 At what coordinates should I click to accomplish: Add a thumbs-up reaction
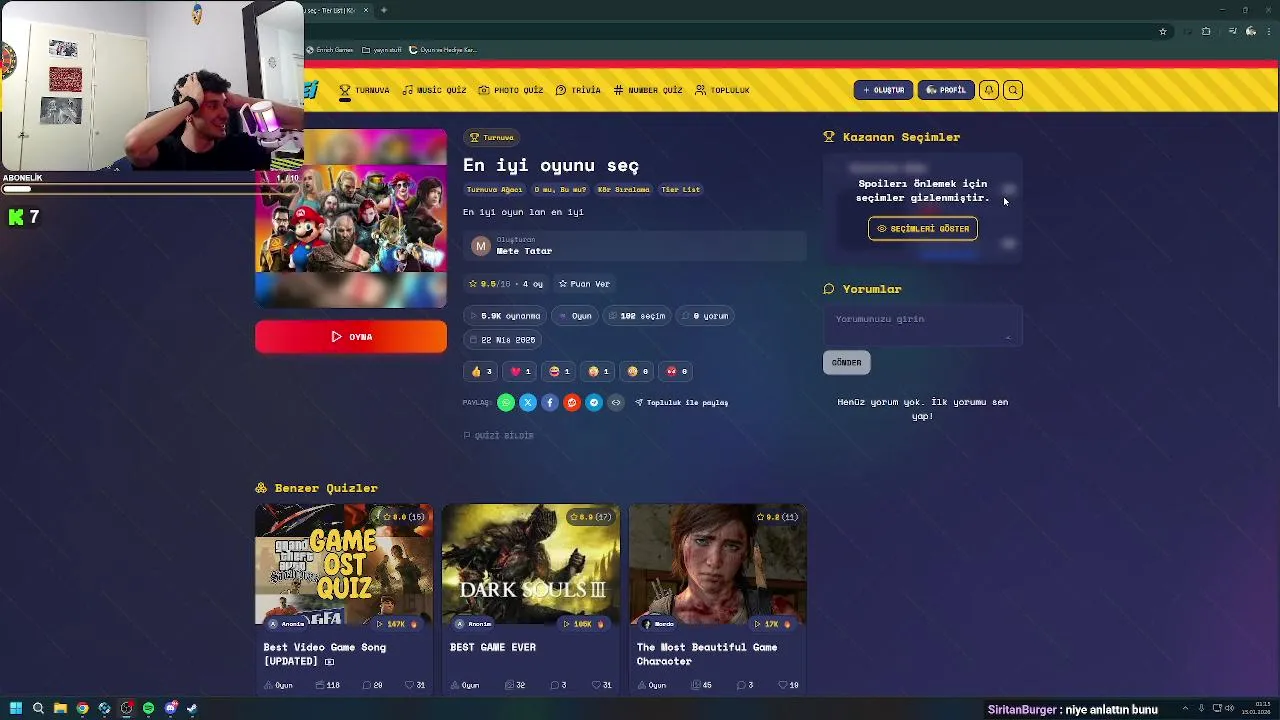coord(482,371)
